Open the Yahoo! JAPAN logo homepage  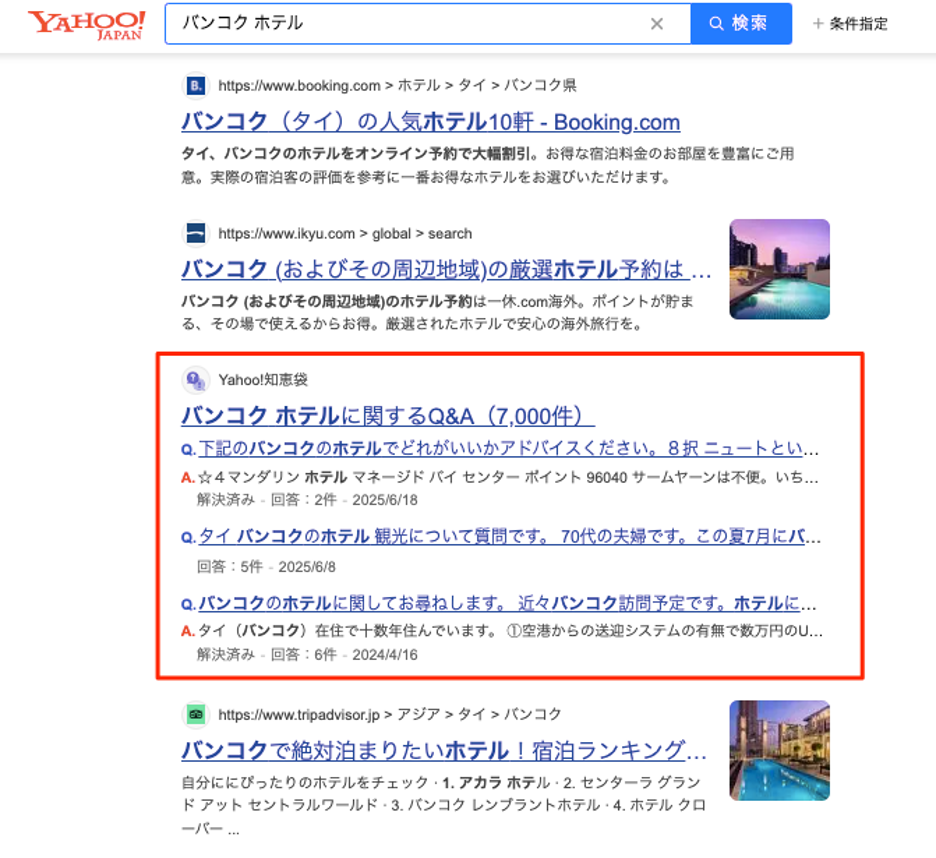87,24
